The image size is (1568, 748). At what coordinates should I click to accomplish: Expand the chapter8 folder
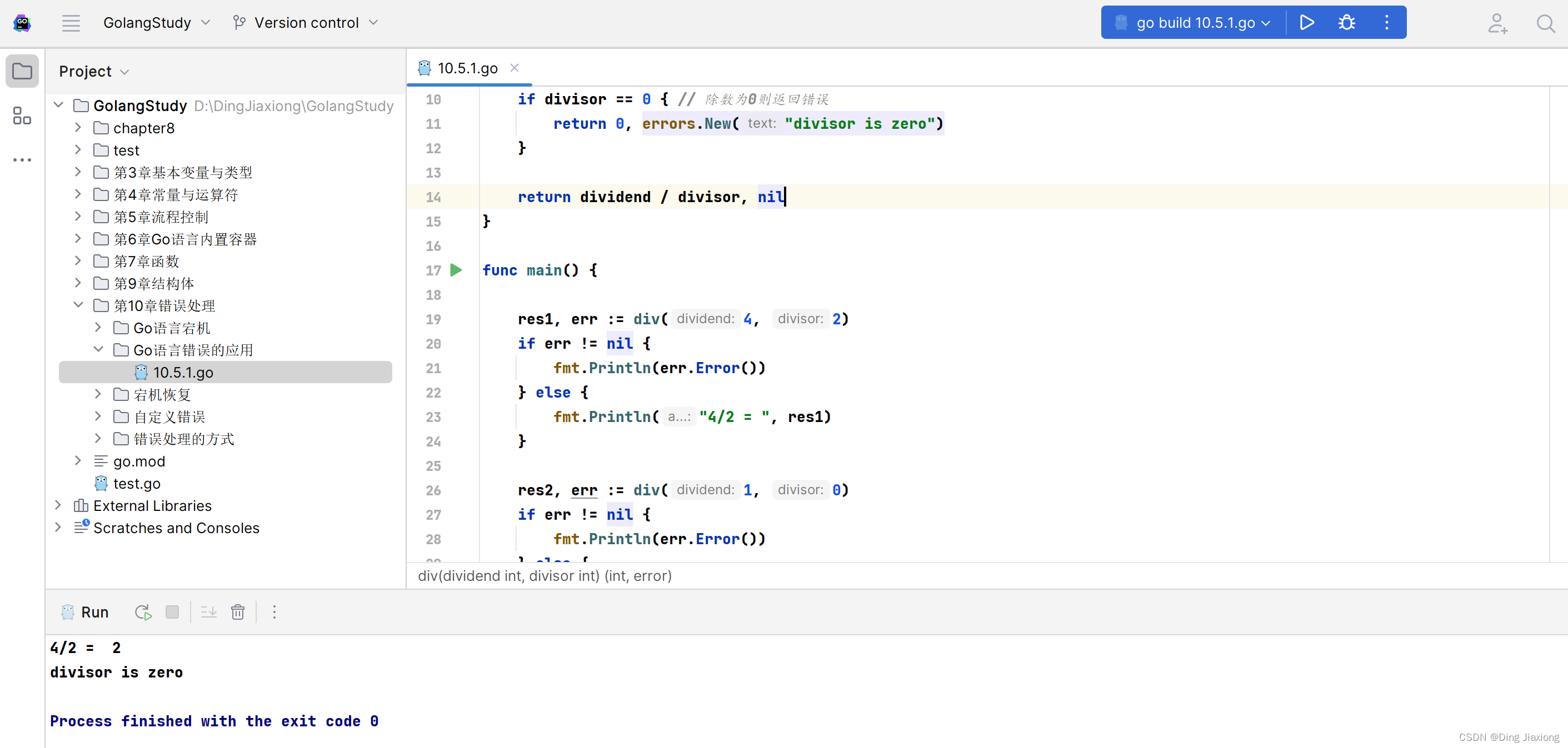tap(78, 128)
